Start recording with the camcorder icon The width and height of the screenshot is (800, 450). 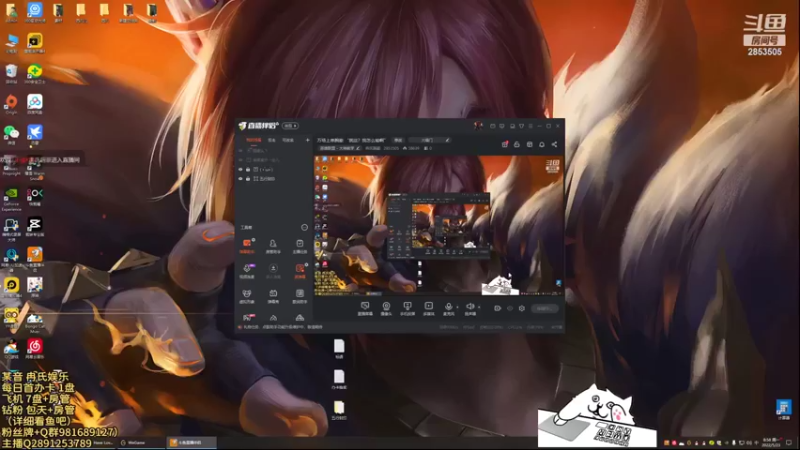(497, 308)
